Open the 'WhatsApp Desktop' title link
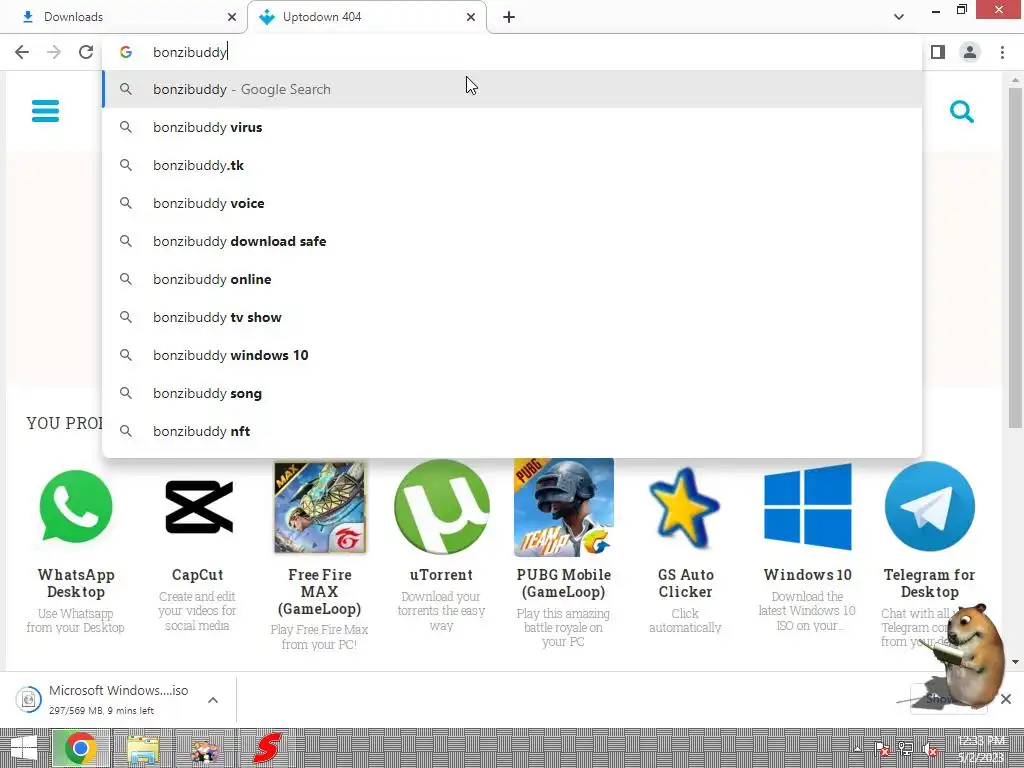 (76, 583)
